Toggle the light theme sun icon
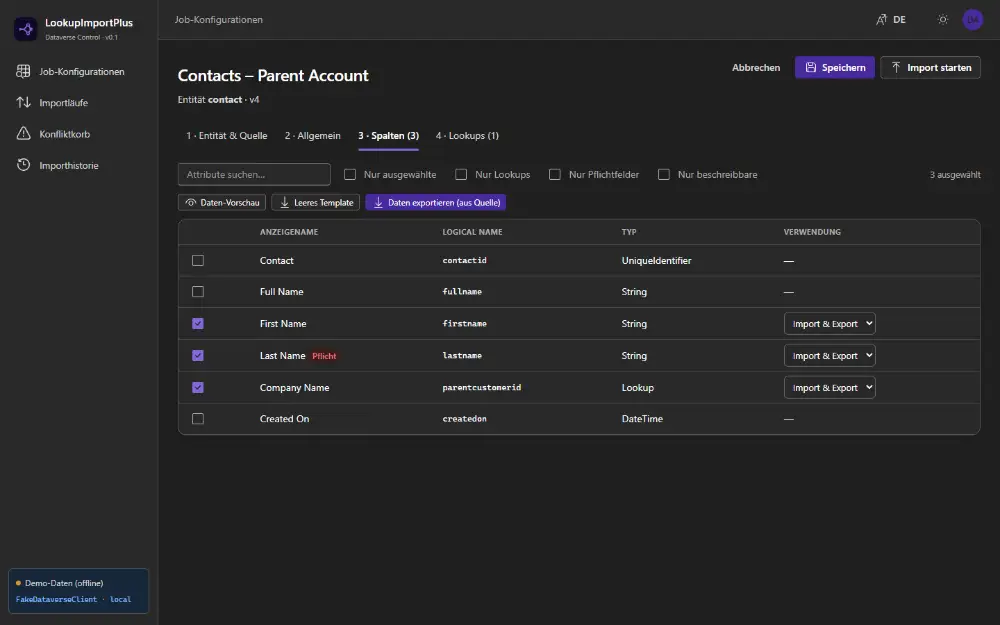The width and height of the screenshot is (1000, 625). (943, 19)
